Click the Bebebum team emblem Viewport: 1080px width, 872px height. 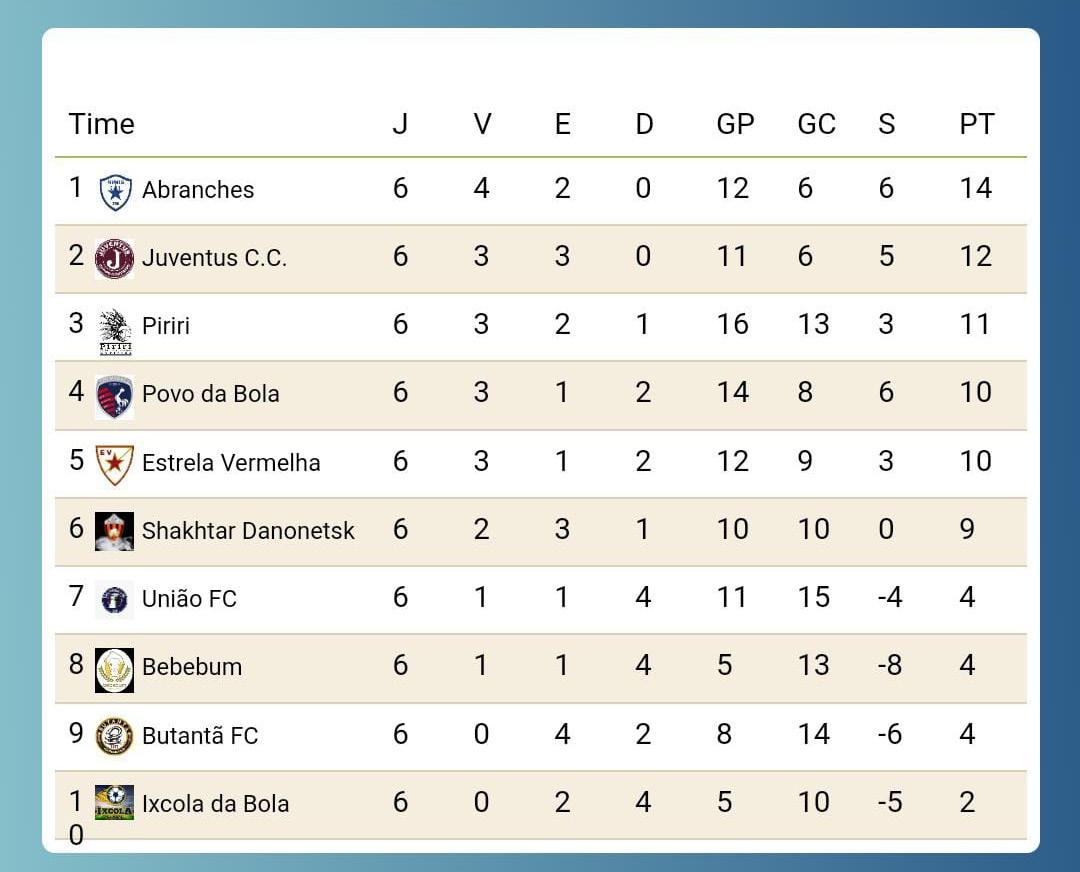114,669
